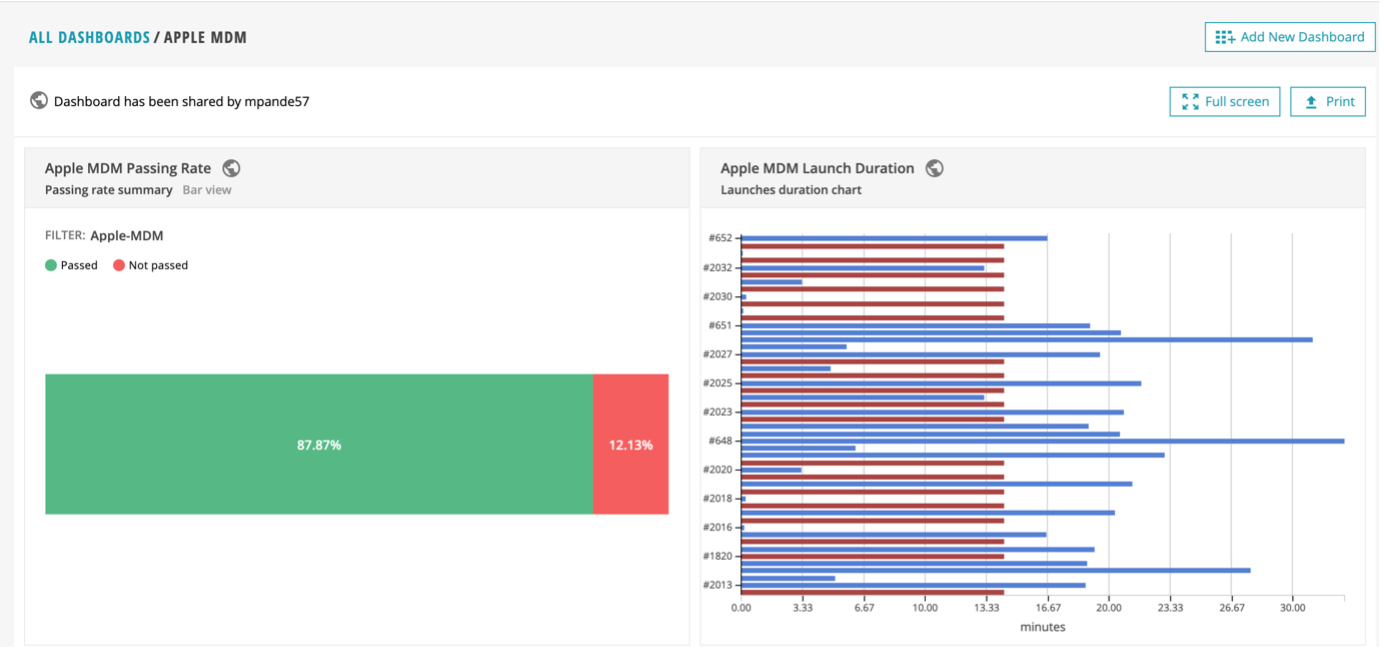Enter Full screen mode
The height and width of the screenshot is (650, 1384).
[x=1224, y=101]
